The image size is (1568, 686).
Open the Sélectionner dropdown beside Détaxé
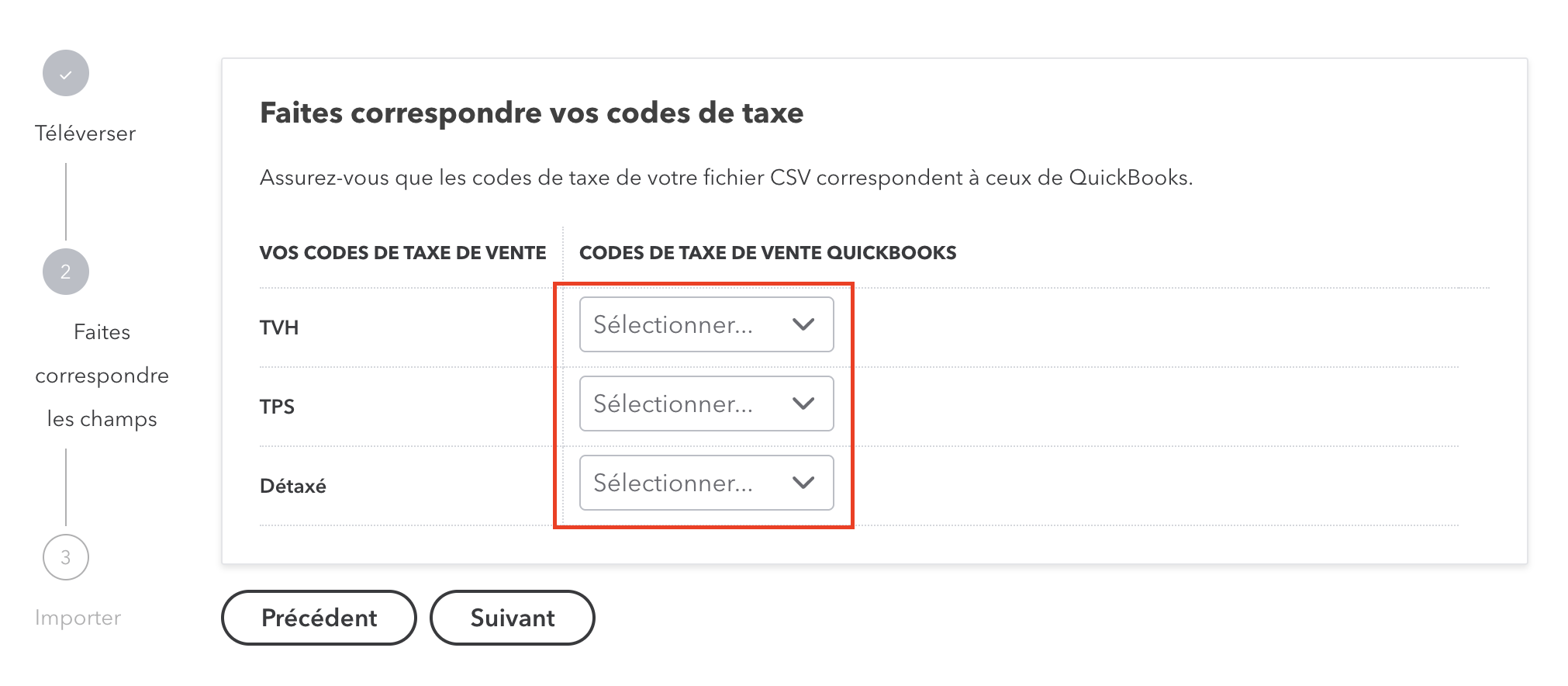coord(706,483)
